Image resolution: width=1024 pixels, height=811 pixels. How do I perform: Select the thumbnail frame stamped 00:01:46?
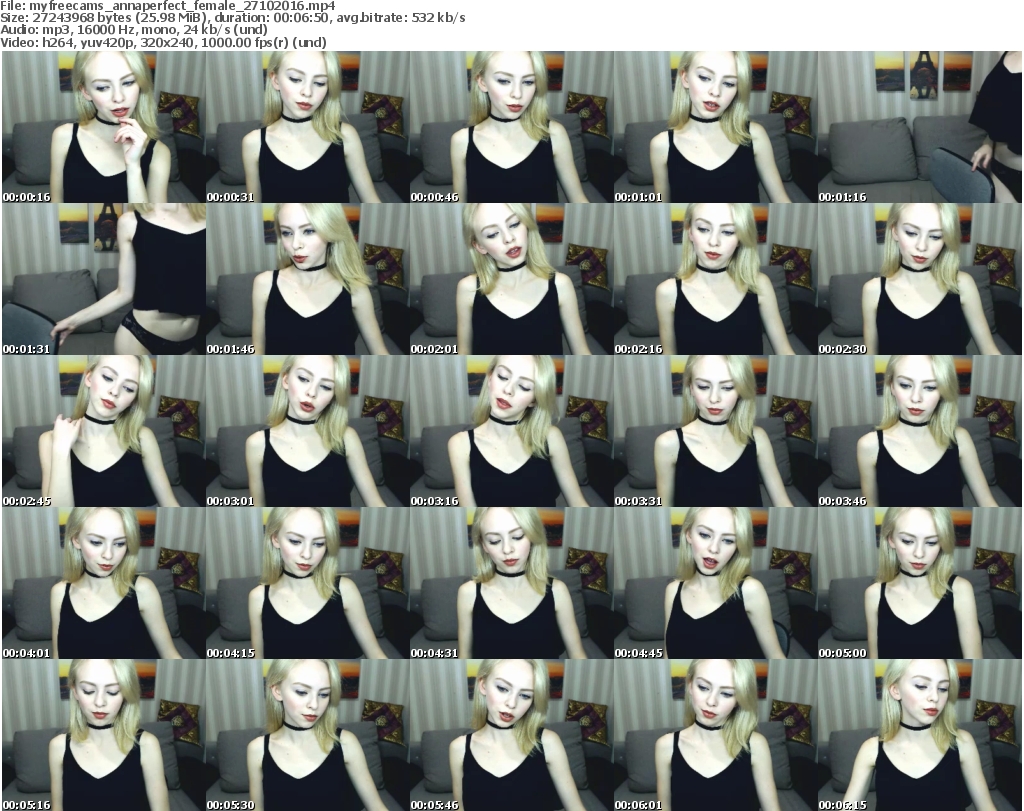308,279
